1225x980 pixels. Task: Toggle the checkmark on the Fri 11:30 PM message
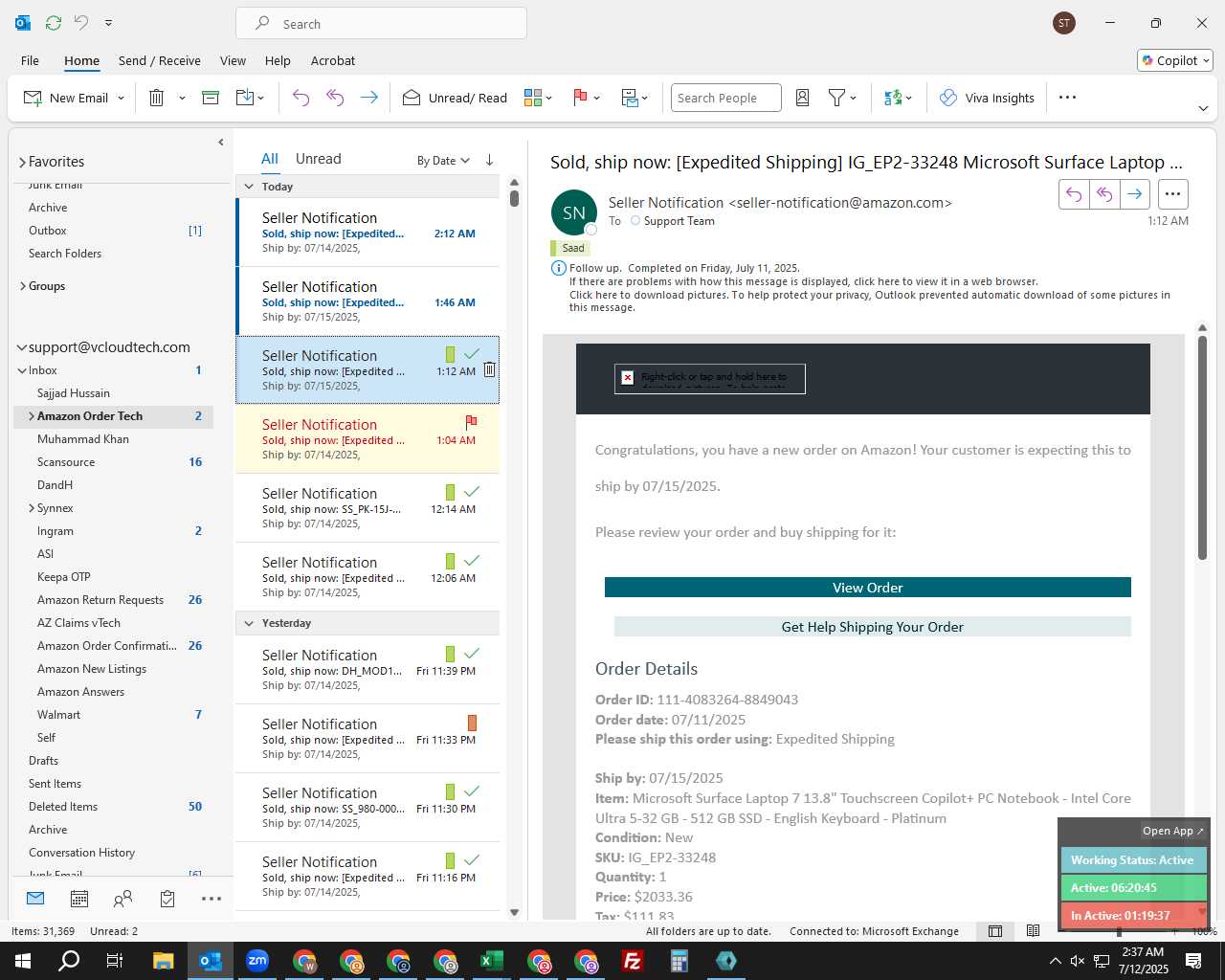tap(471, 791)
